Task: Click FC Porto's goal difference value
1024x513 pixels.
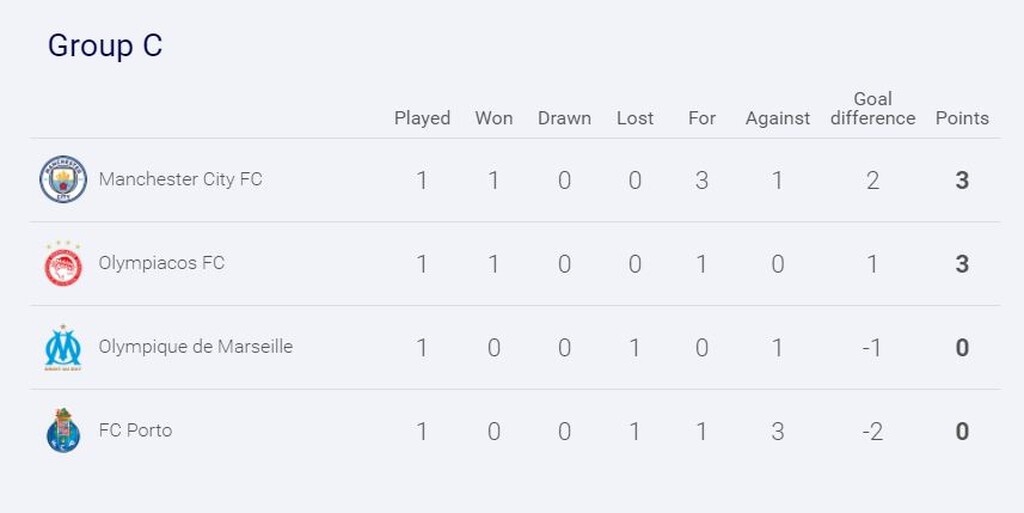Action: pyautogui.click(x=873, y=432)
